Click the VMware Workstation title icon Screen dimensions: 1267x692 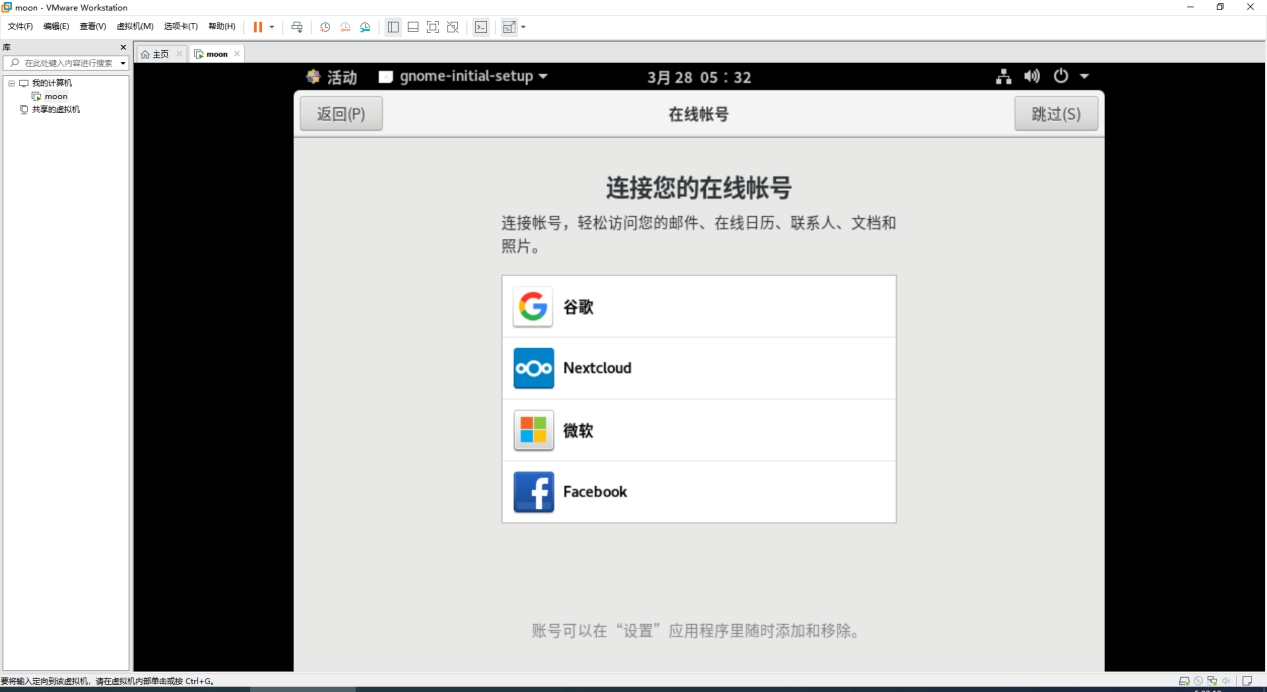[x=7, y=7]
